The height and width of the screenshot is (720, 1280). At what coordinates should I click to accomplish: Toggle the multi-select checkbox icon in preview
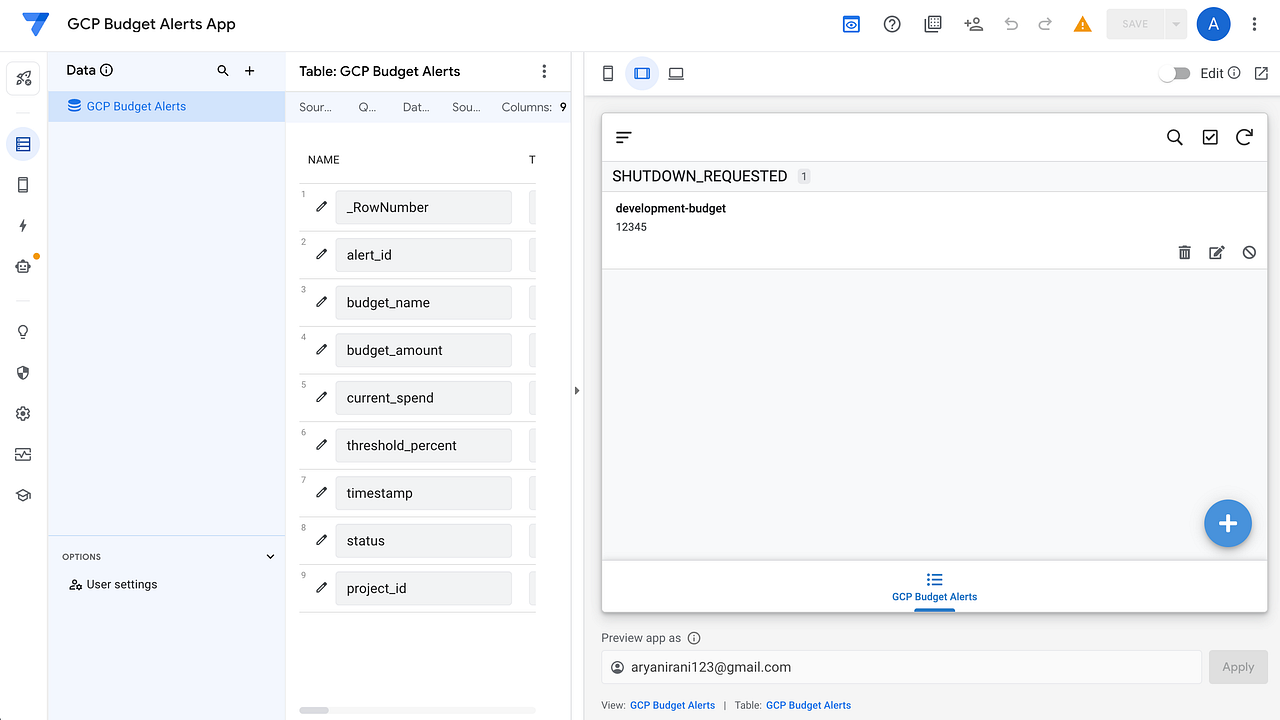point(1210,137)
